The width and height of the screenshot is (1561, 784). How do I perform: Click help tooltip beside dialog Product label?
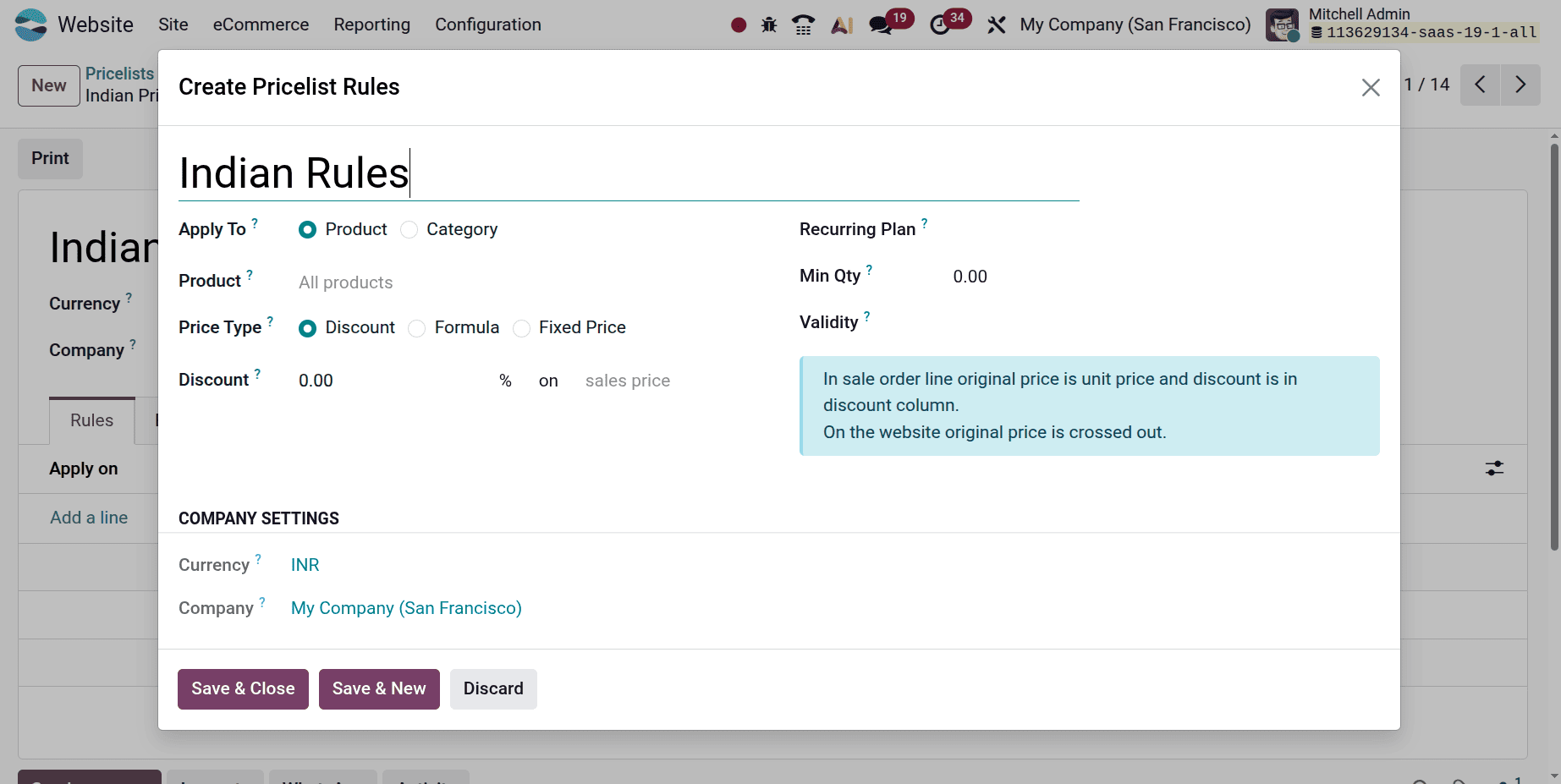250,275
